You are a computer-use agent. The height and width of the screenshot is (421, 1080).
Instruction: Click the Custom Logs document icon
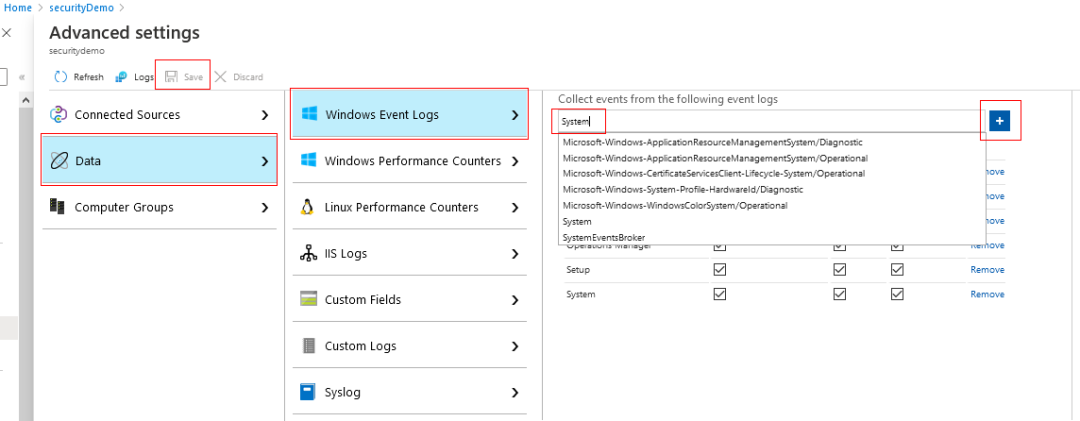tap(309, 346)
